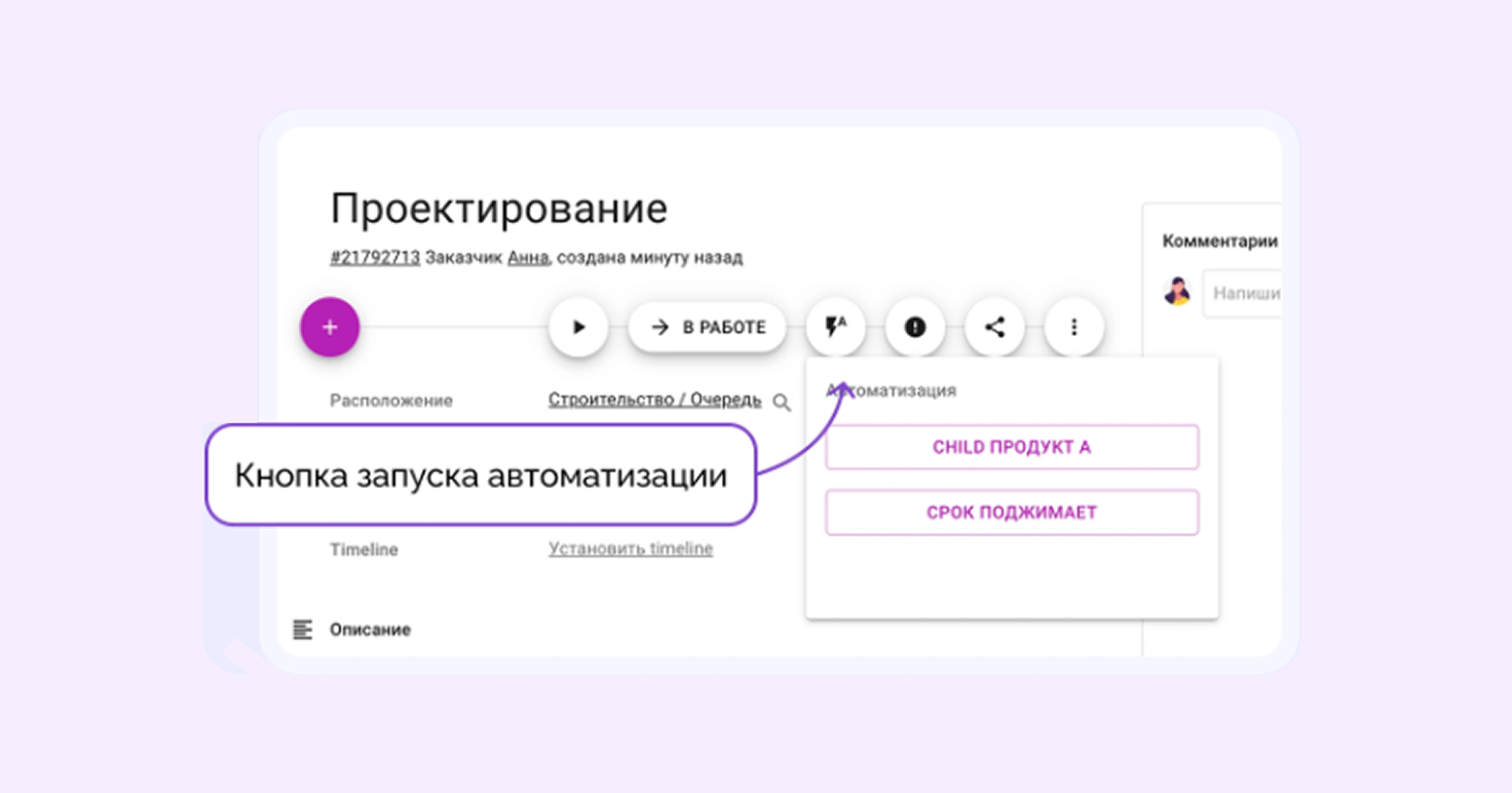Open the Строительство / Очередь location link
Image resolution: width=1512 pixels, height=793 pixels.
pyautogui.click(x=654, y=399)
